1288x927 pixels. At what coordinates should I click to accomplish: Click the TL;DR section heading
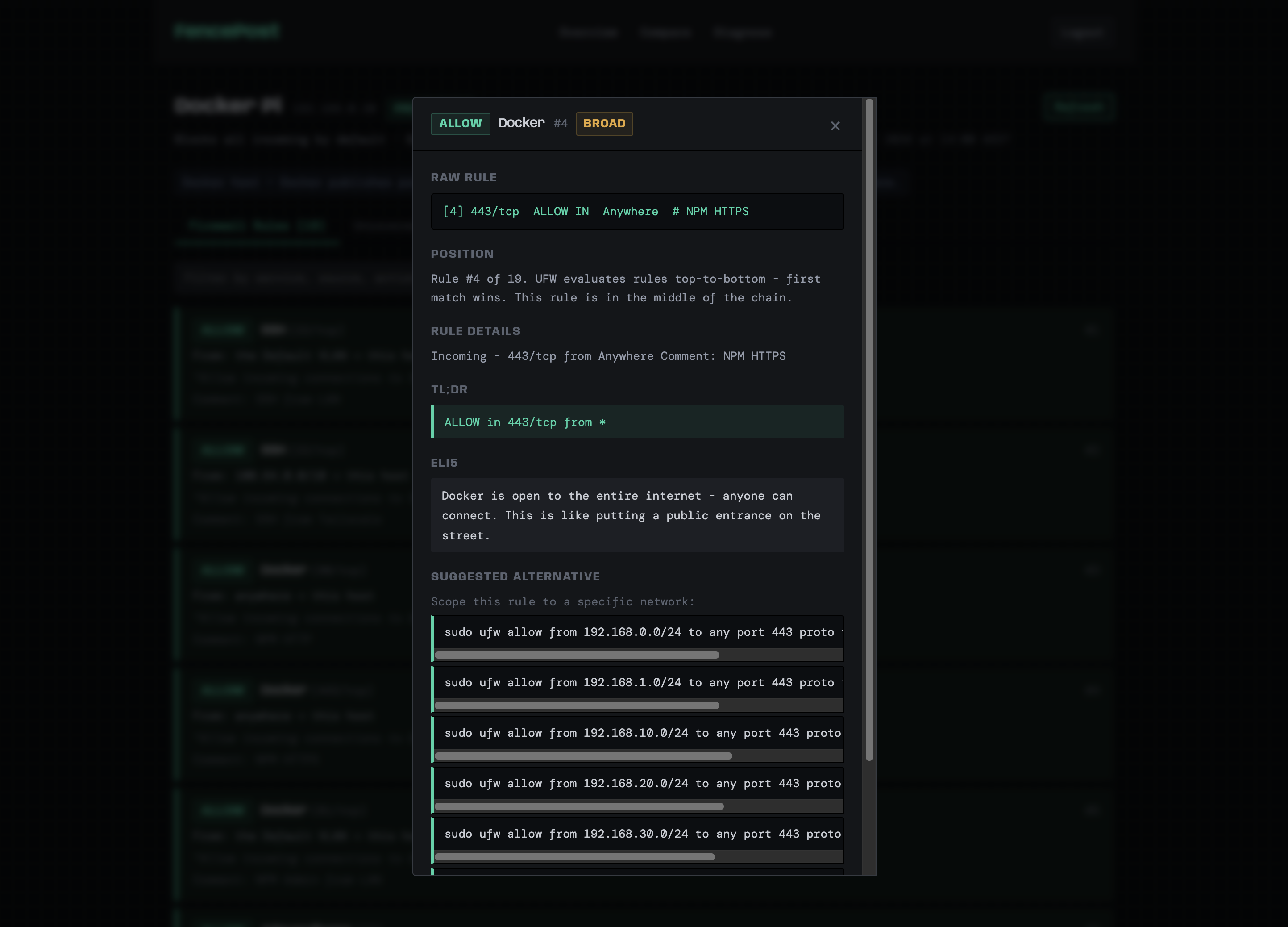(x=449, y=390)
